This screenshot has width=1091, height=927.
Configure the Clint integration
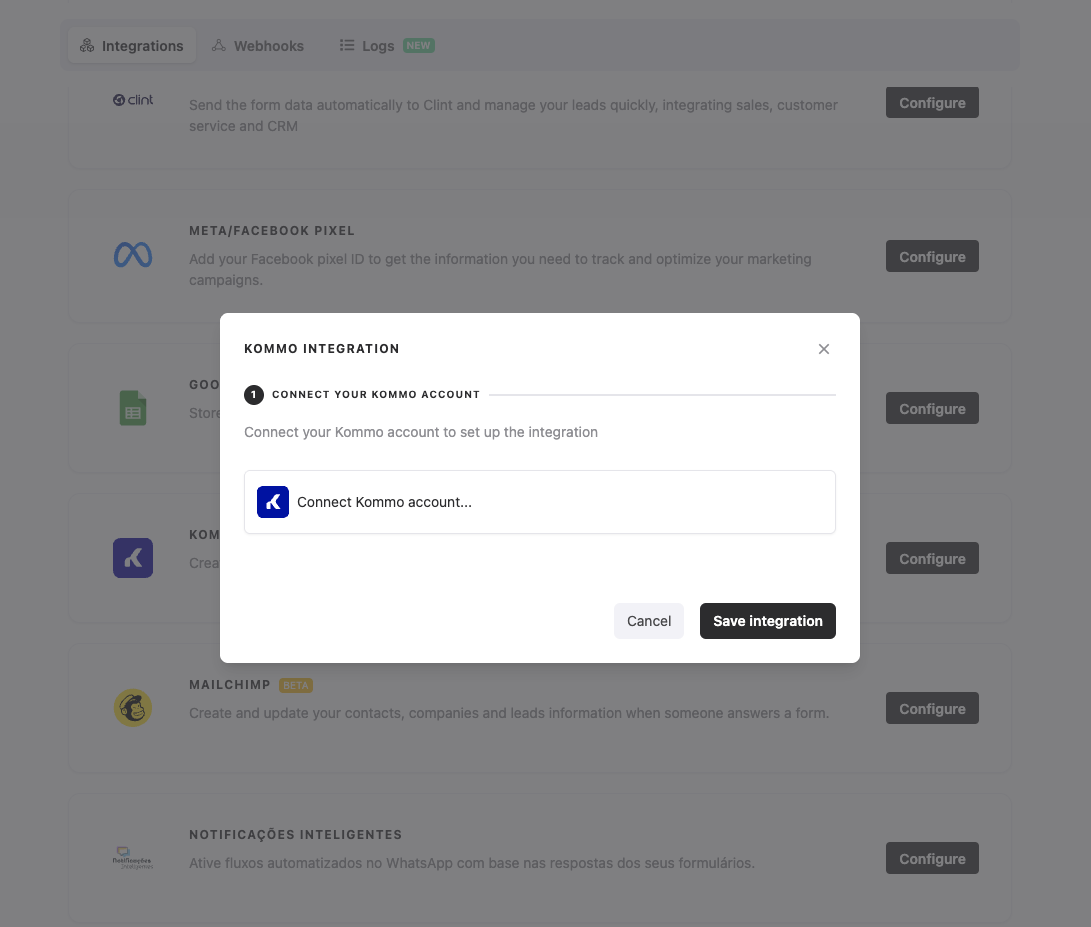point(932,103)
